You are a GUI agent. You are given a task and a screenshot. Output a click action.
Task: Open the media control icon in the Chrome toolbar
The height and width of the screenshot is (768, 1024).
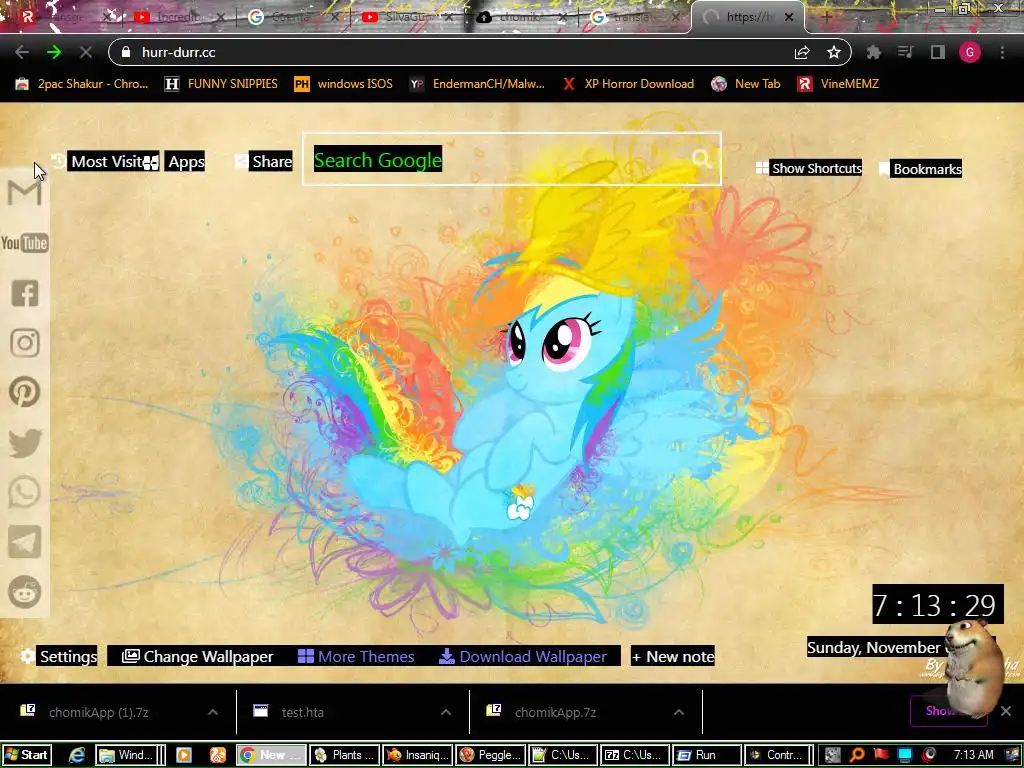click(906, 52)
